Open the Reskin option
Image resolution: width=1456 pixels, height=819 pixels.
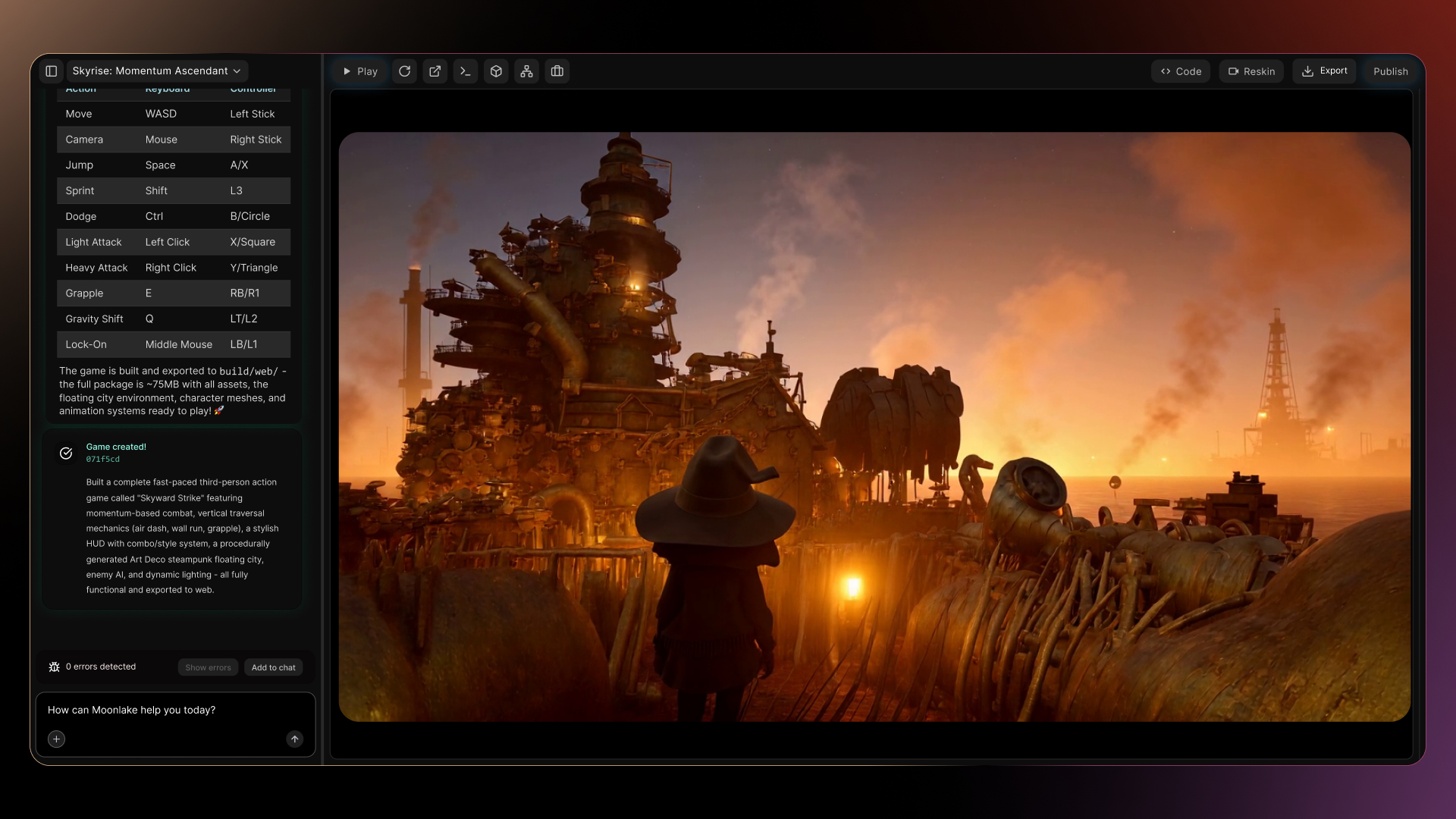coord(1251,71)
